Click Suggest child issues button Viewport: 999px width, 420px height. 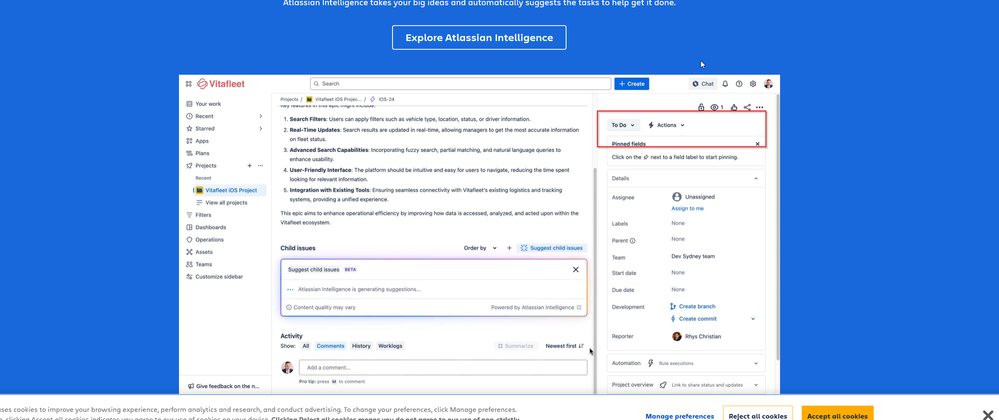pos(552,248)
